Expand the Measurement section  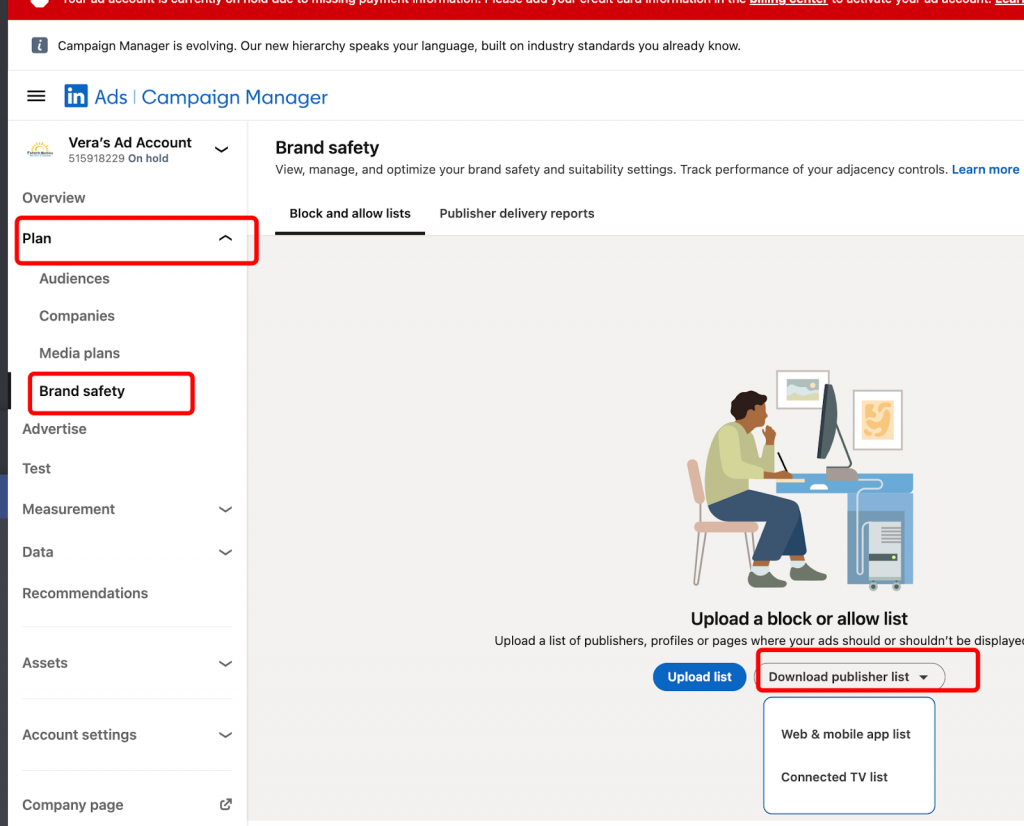(x=225, y=509)
